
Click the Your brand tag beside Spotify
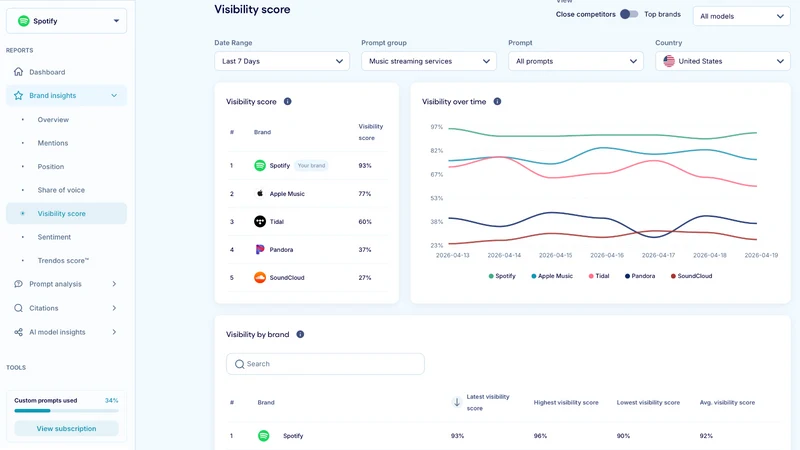(311, 165)
